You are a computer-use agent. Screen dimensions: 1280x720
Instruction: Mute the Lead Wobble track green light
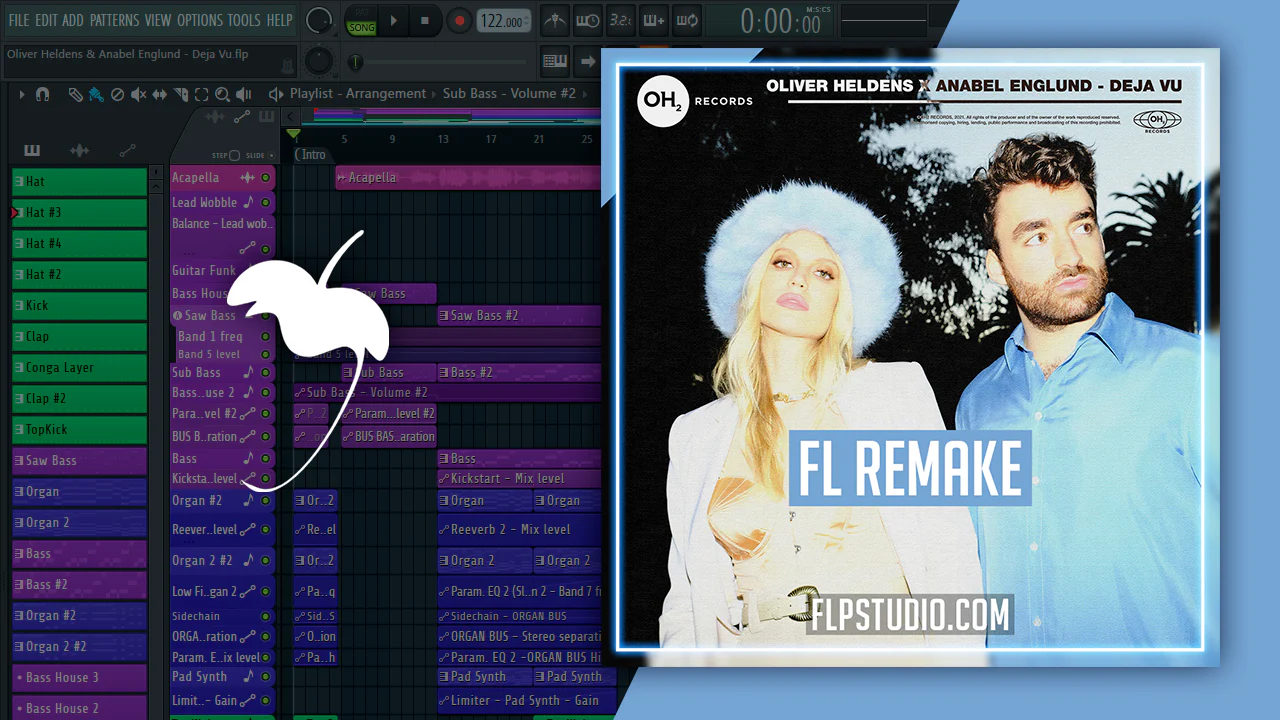tap(266, 202)
